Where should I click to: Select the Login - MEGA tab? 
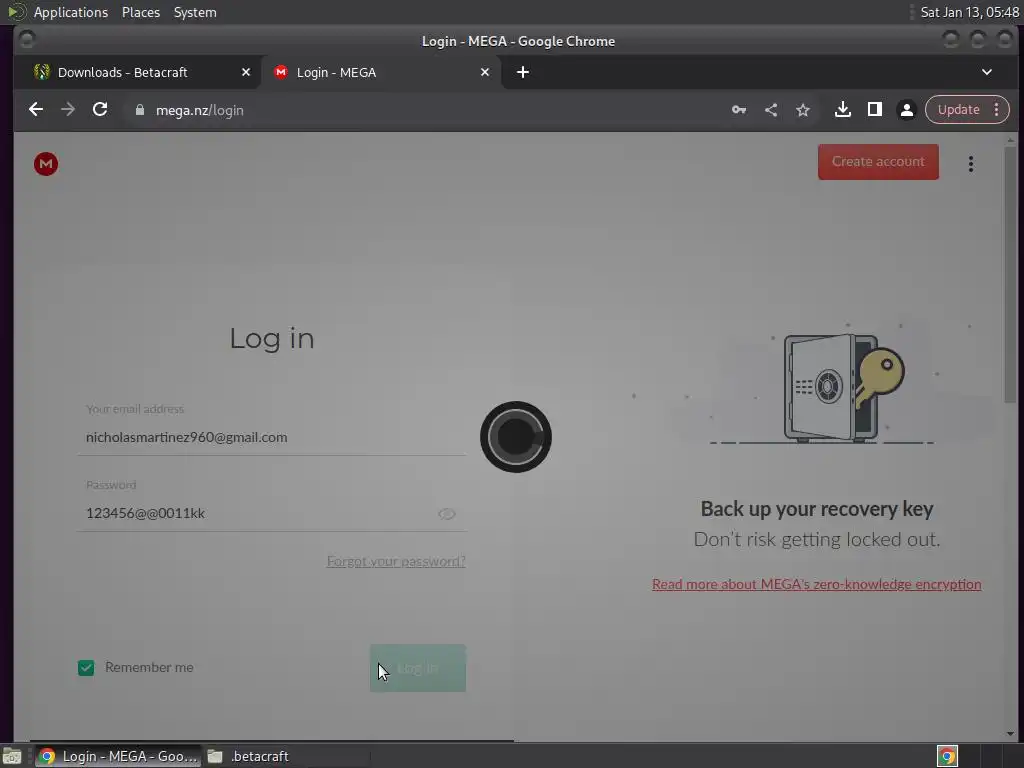381,72
